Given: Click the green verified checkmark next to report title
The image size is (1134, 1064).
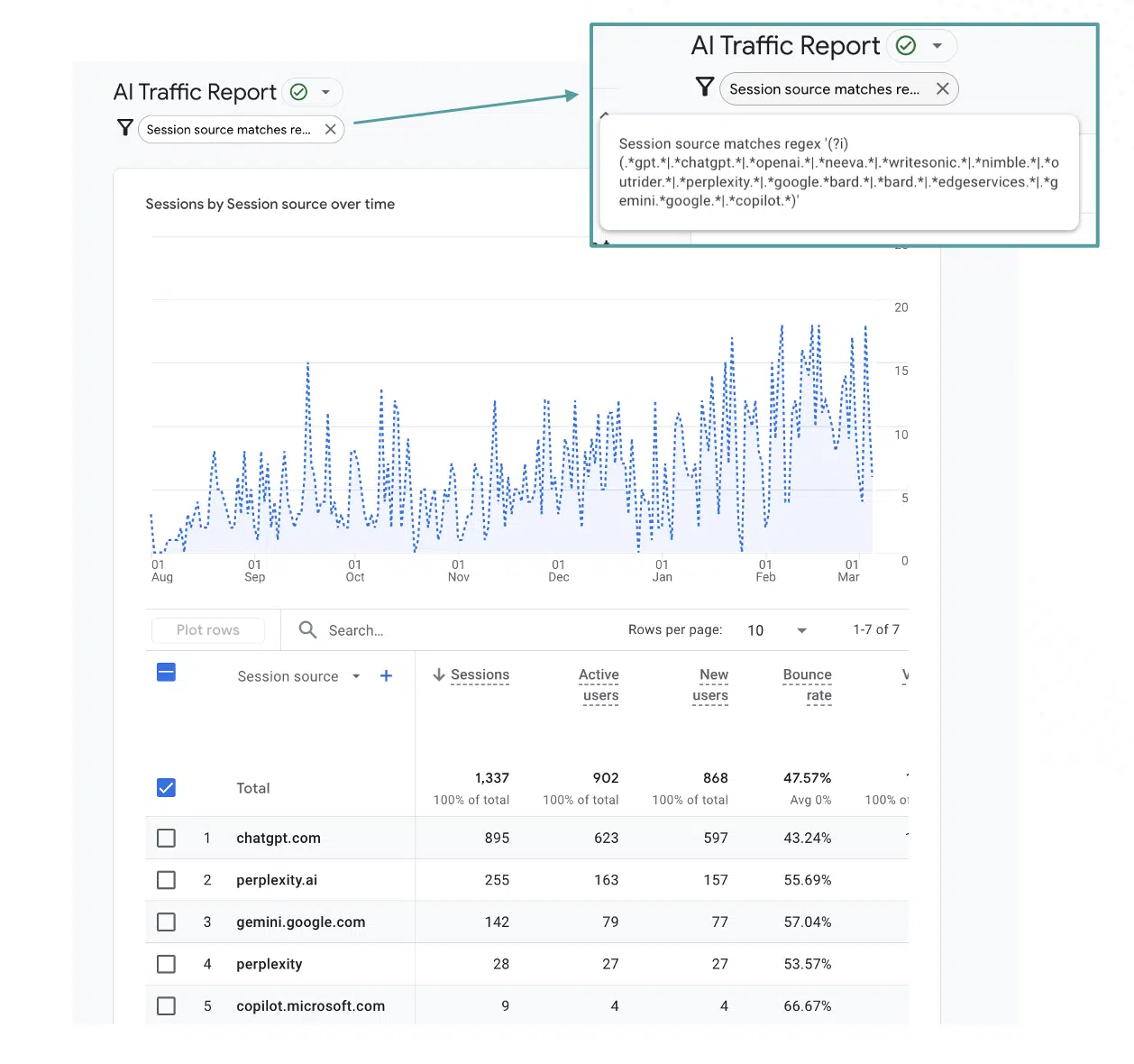Looking at the screenshot, I should click(x=297, y=91).
